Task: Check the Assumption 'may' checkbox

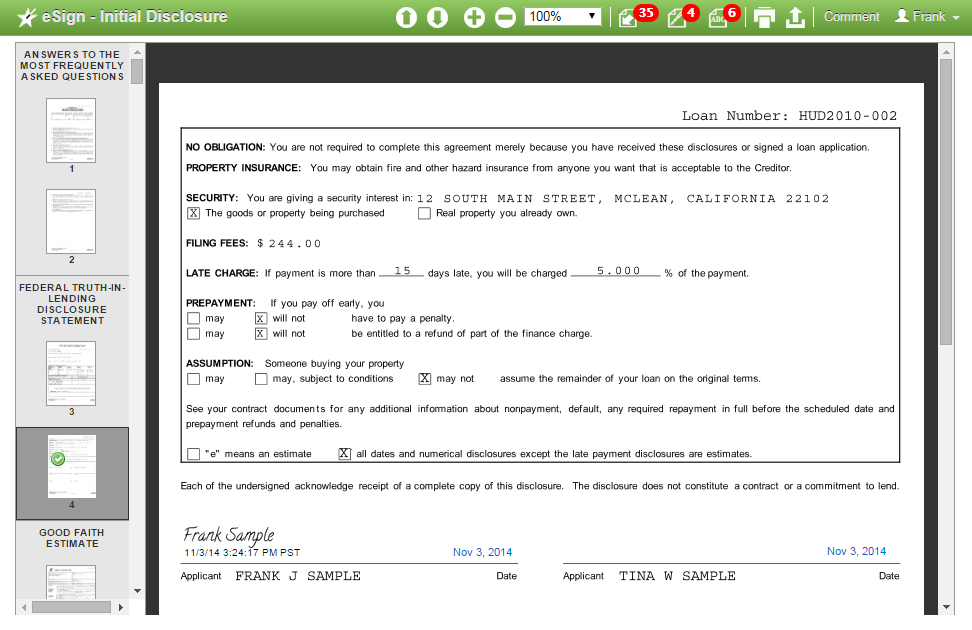Action: point(193,379)
